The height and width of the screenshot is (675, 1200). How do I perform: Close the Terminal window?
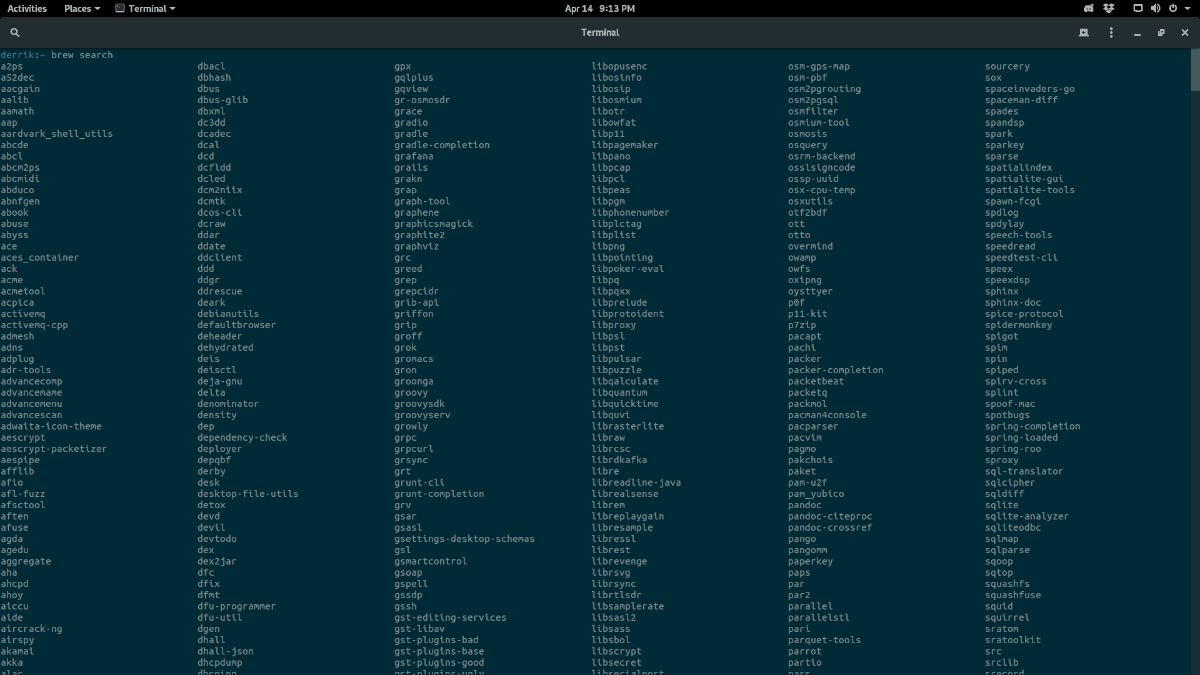tap(1184, 33)
